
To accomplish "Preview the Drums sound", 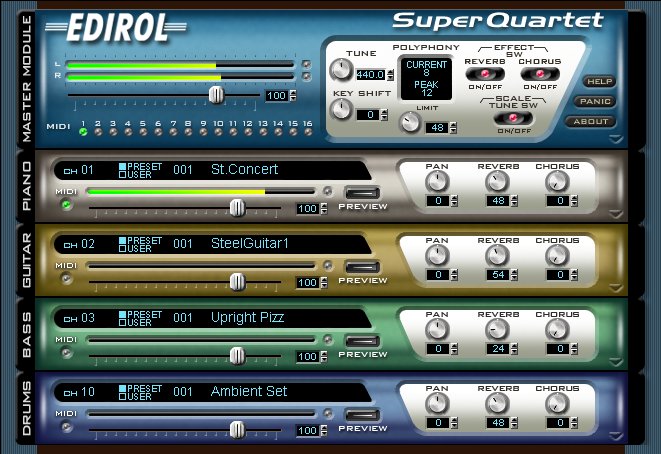I will (x=363, y=415).
